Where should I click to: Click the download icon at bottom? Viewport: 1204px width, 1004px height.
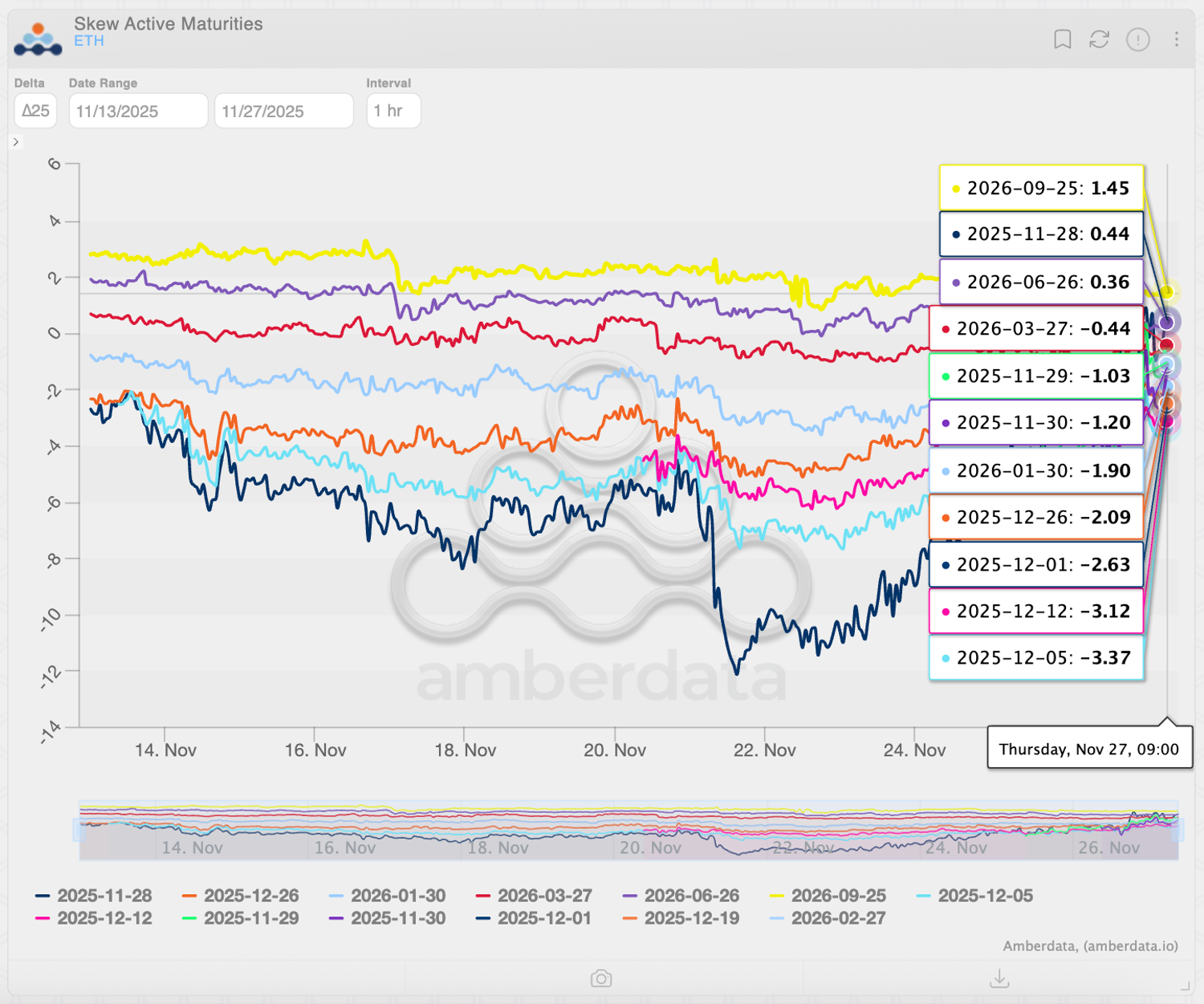point(999,978)
